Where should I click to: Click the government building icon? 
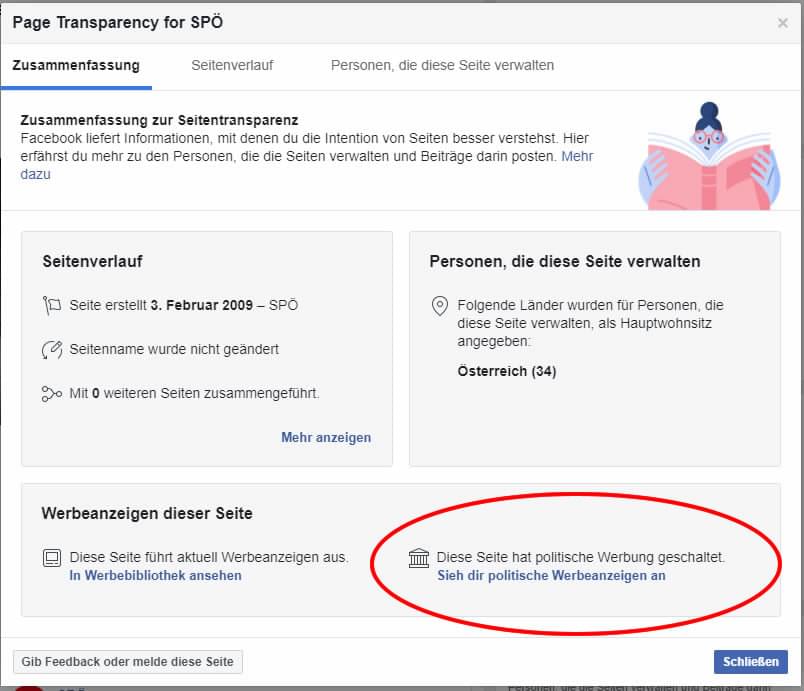(x=418, y=558)
